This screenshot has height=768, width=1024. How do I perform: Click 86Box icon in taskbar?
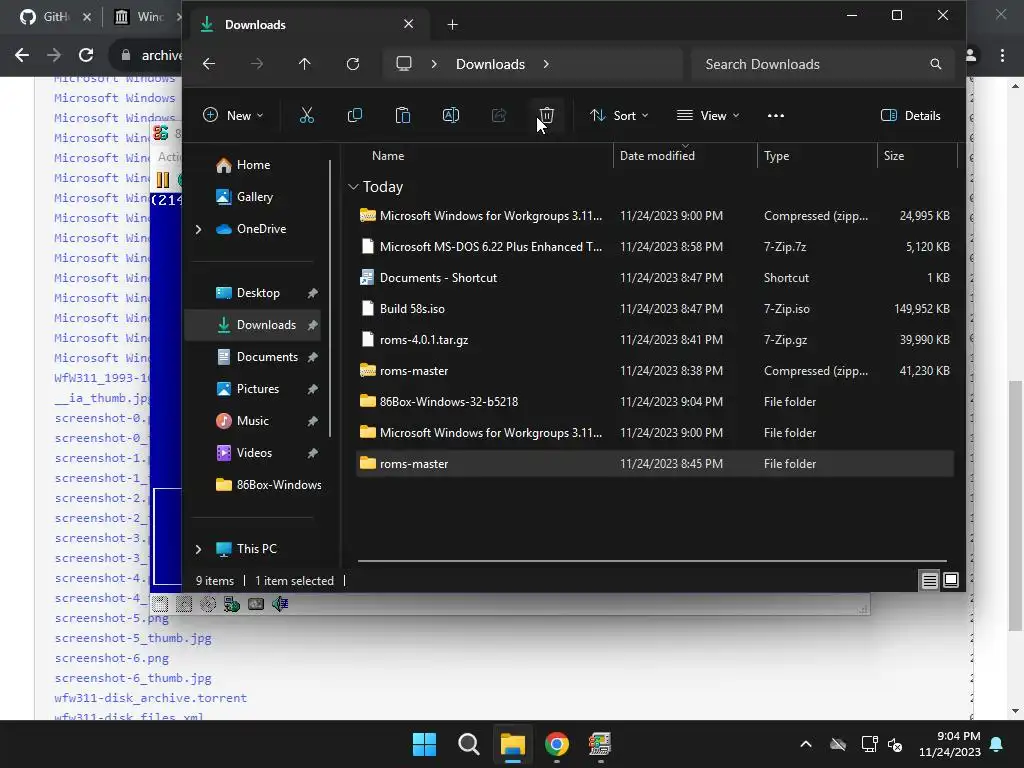pyautogui.click(x=600, y=744)
